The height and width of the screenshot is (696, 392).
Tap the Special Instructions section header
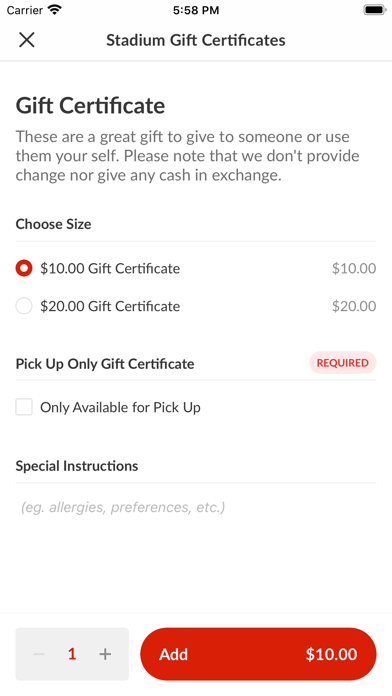coord(77,466)
